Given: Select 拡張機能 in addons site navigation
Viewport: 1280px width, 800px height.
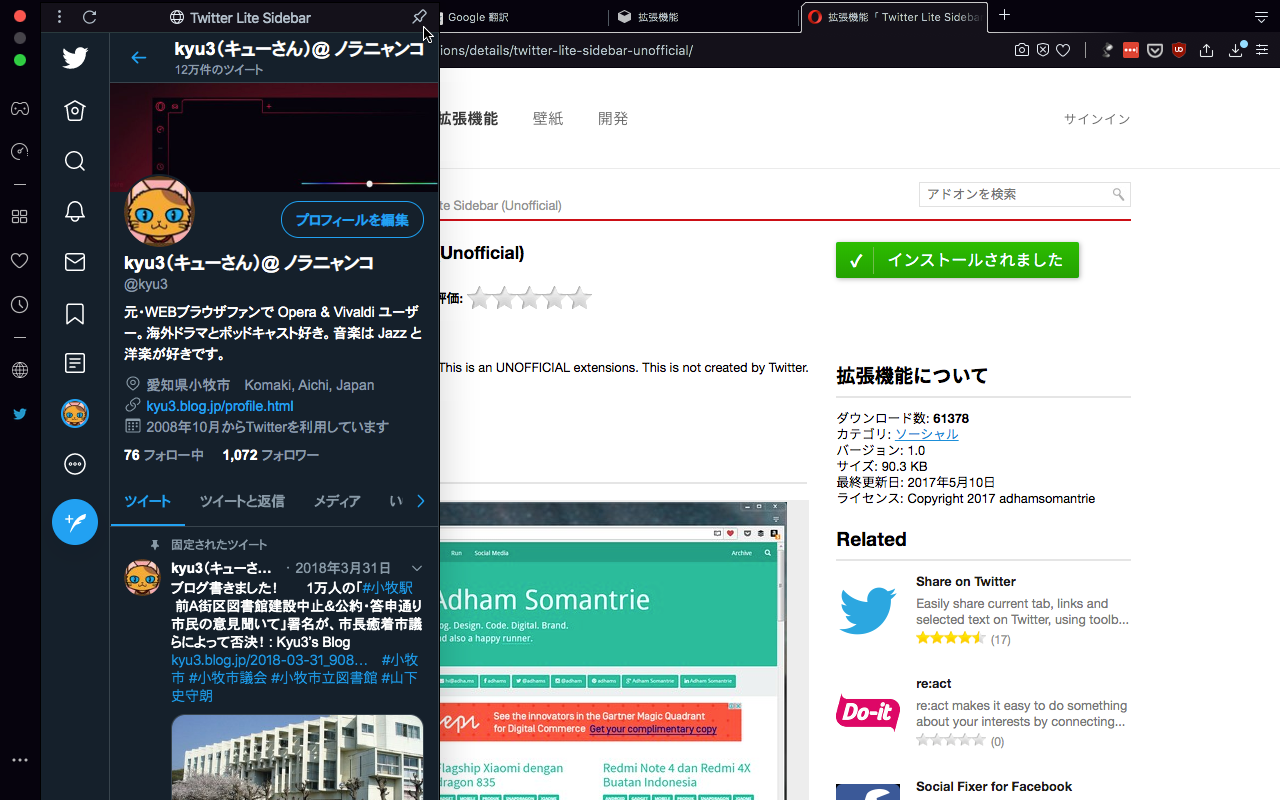Looking at the screenshot, I should (x=468, y=118).
